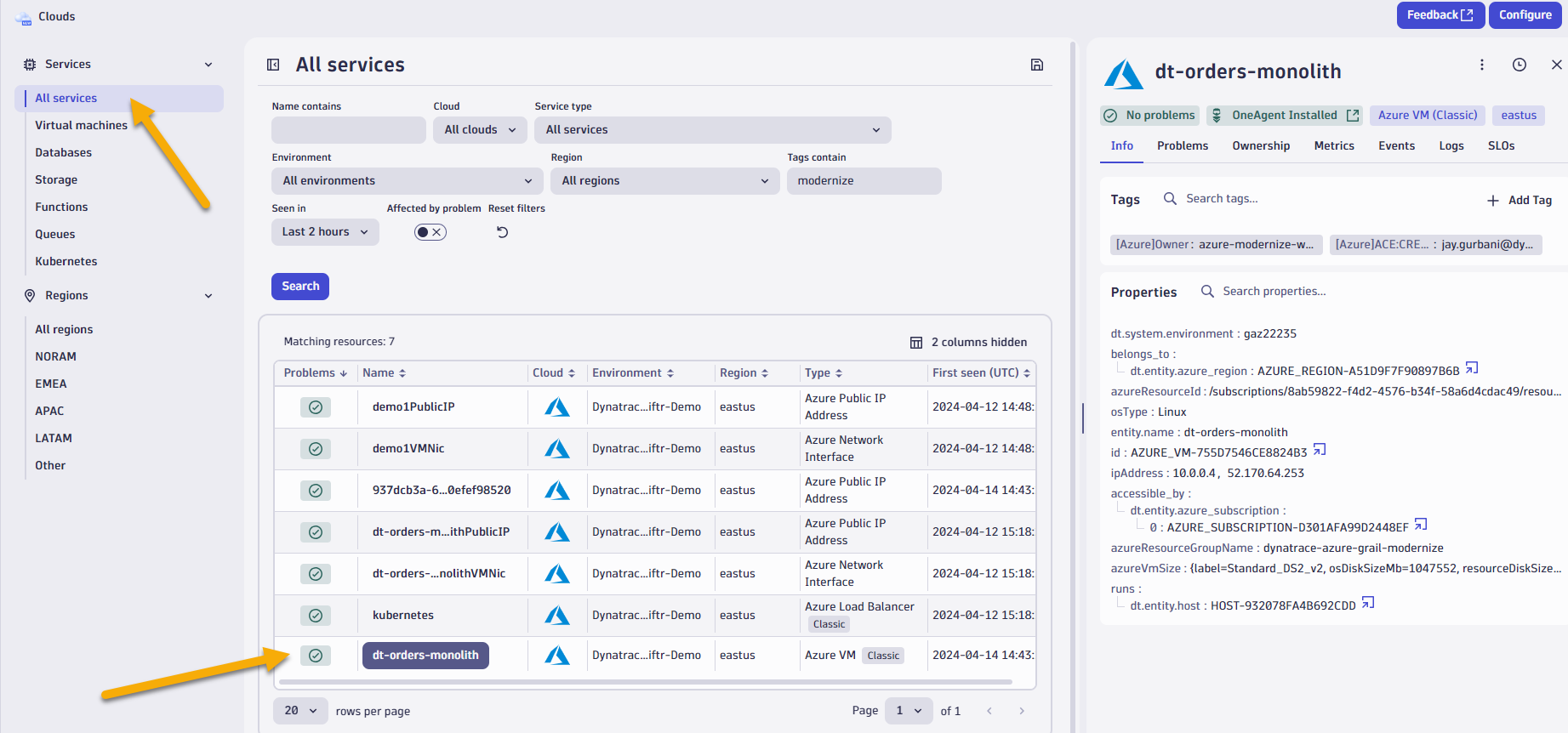
Task: Toggle the Affected by problem switch
Action: pyautogui.click(x=430, y=232)
